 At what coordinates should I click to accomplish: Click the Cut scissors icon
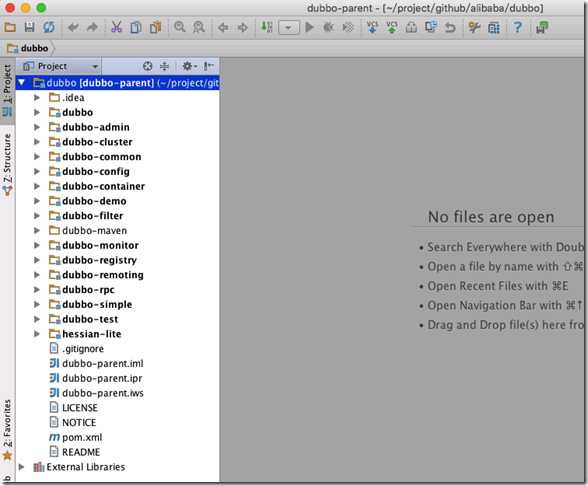pyautogui.click(x=116, y=27)
